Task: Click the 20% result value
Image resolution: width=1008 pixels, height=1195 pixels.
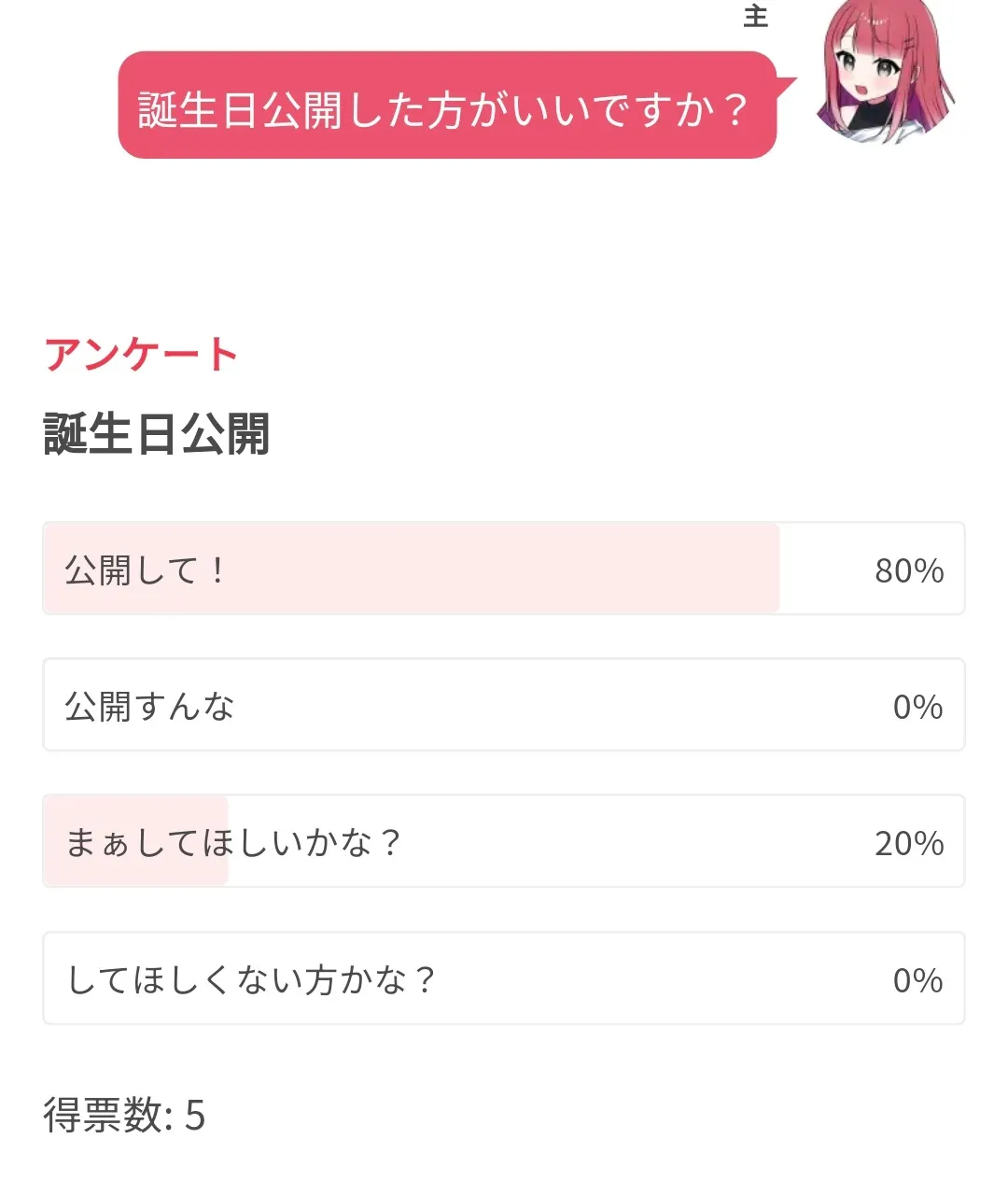Action: (x=908, y=843)
